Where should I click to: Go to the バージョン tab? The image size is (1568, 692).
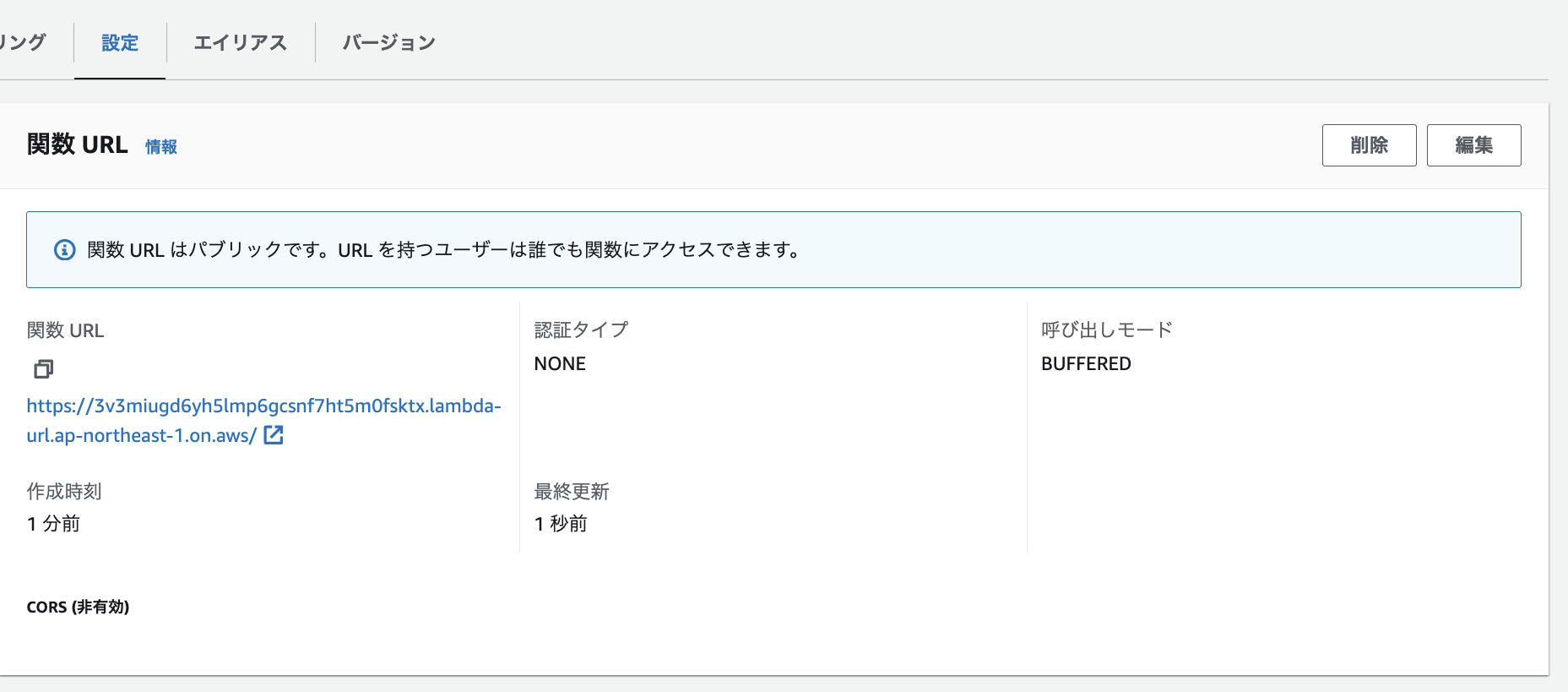pos(388,43)
